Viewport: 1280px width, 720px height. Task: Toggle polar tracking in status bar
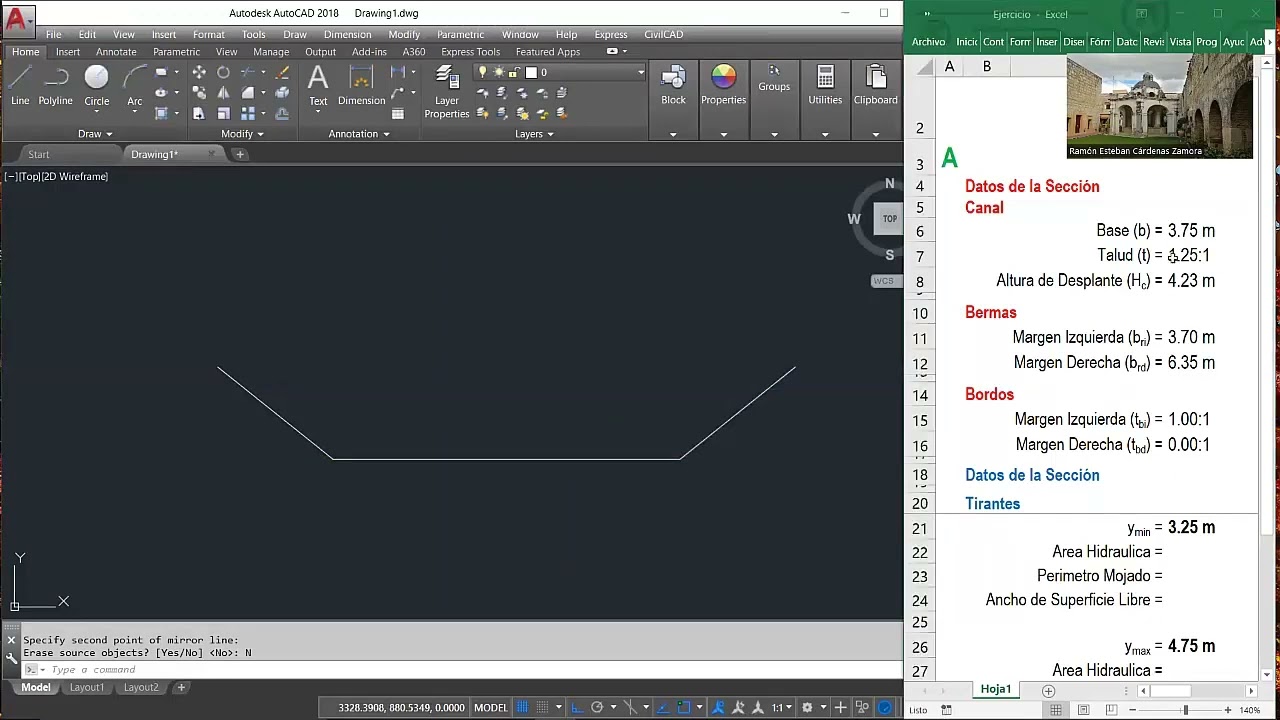597,707
